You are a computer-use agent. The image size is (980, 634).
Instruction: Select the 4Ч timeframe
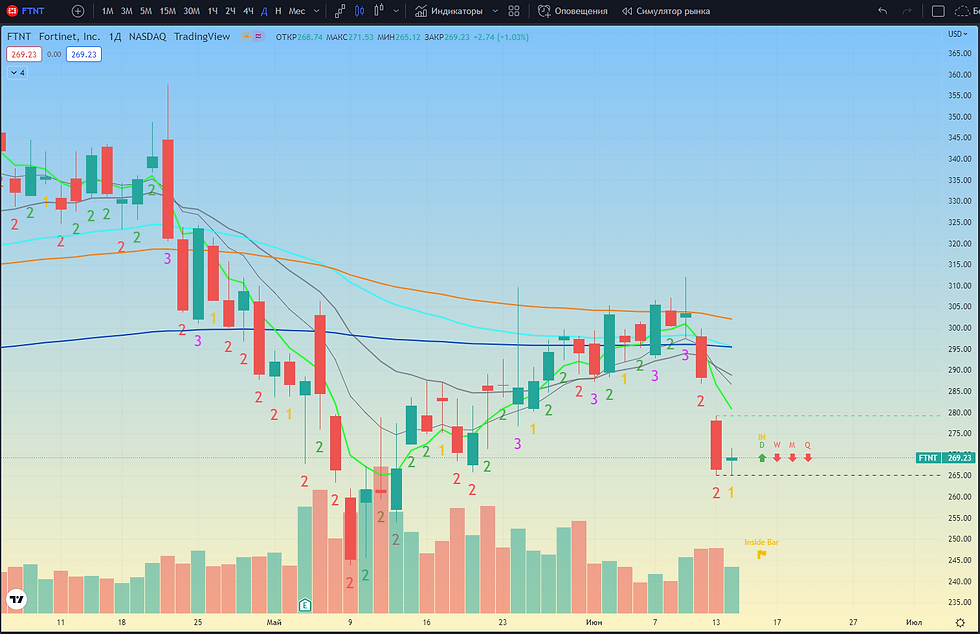tap(248, 11)
